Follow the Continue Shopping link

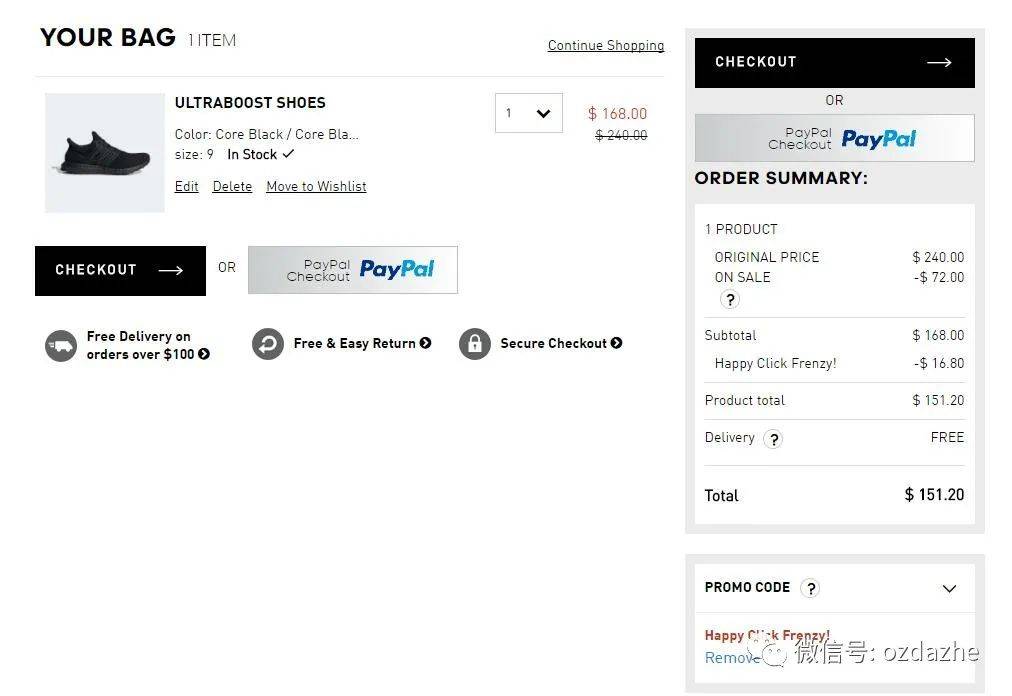pos(606,45)
